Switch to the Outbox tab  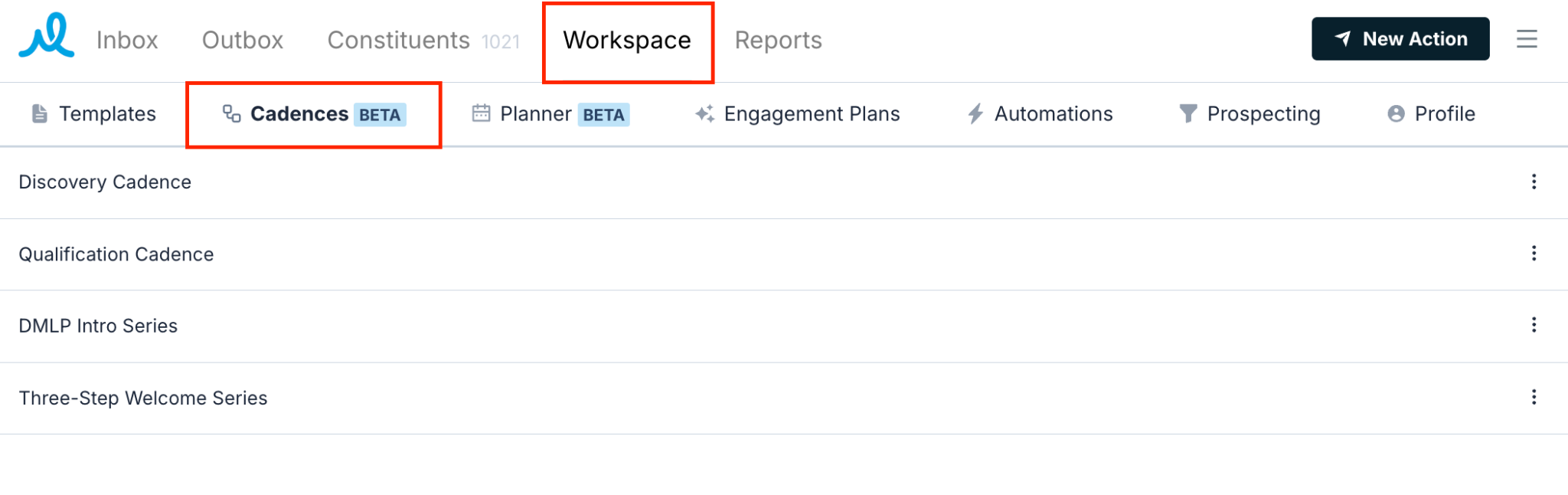point(243,40)
